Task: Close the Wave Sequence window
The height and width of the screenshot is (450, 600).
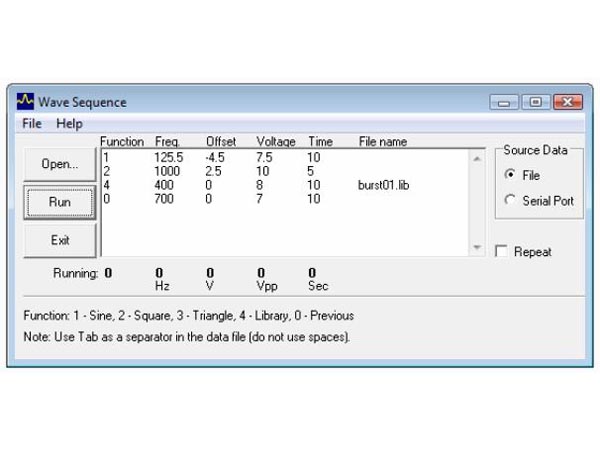Action: pyautogui.click(x=567, y=102)
